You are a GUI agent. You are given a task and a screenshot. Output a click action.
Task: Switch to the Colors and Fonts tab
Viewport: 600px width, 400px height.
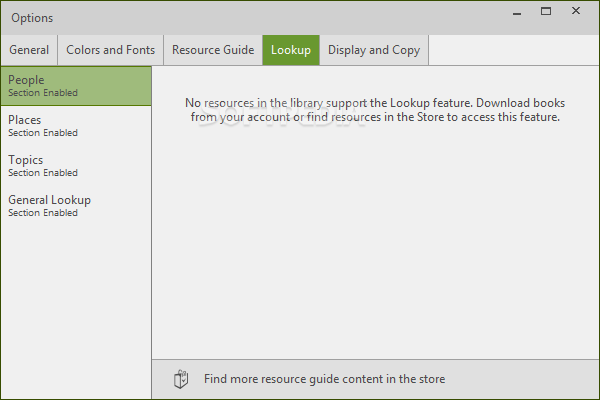110,50
